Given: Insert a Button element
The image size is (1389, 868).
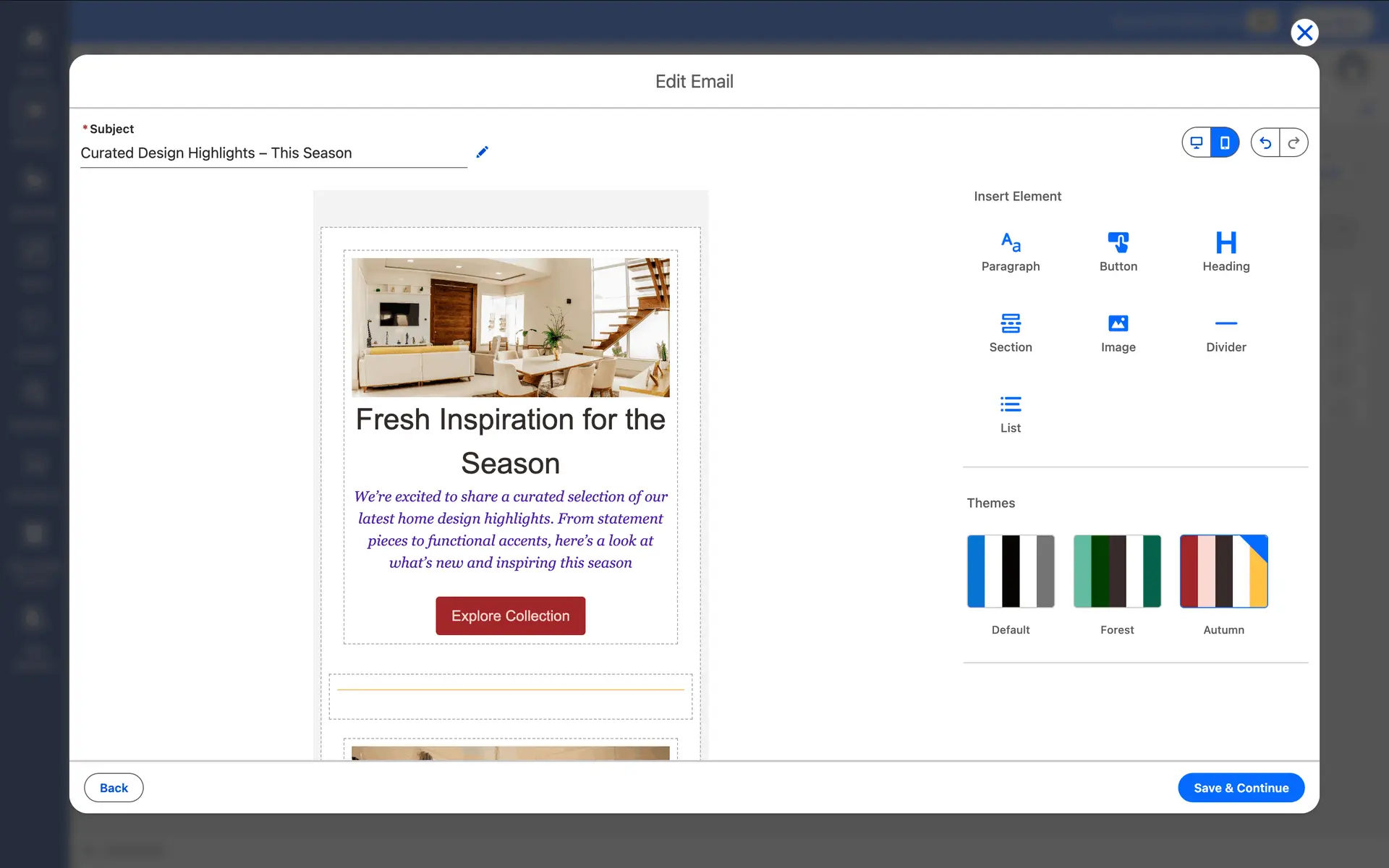Looking at the screenshot, I should click(x=1118, y=251).
